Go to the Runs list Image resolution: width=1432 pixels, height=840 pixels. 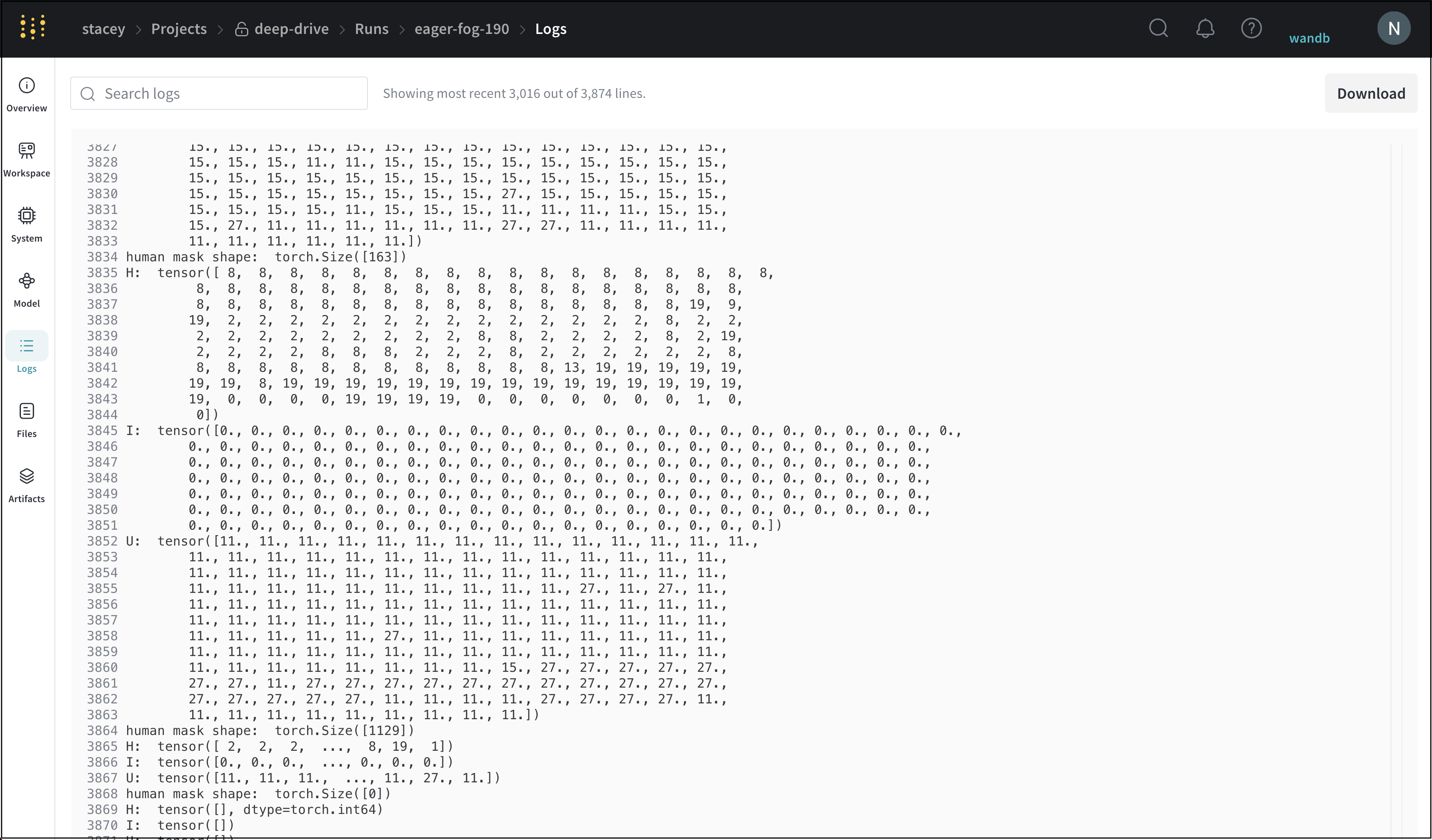tap(371, 28)
